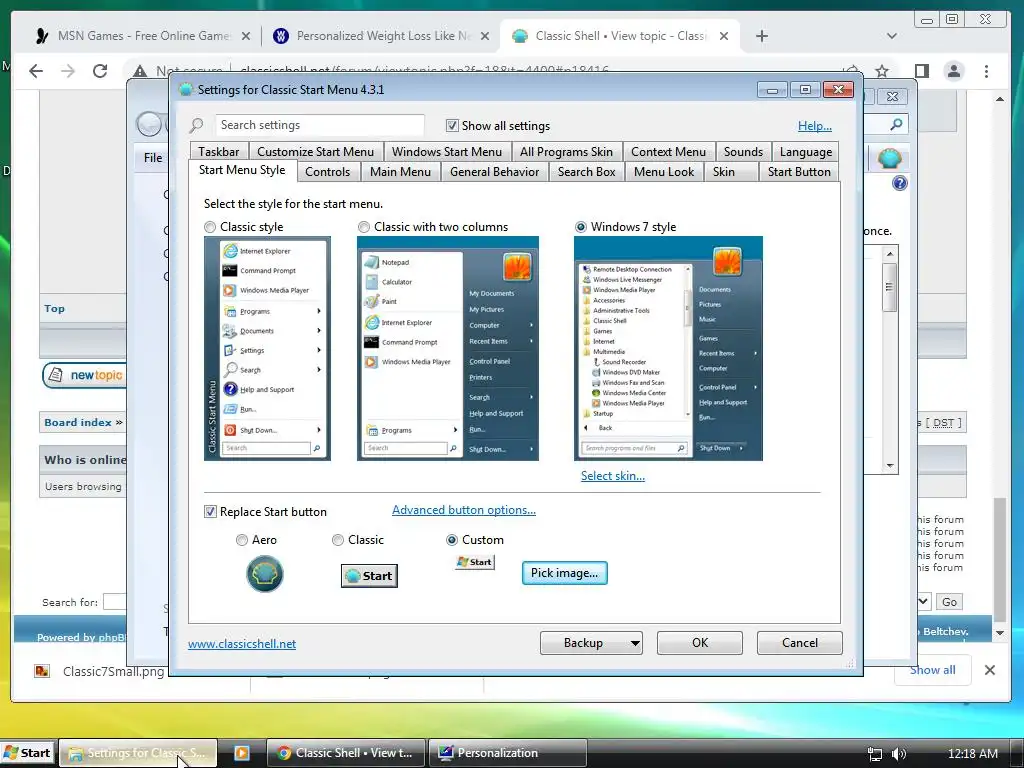Select the Custom start button option

point(451,540)
